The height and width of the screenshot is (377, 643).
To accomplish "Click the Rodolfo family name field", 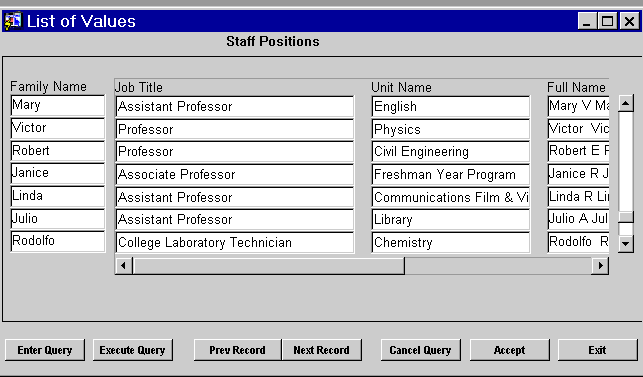I will point(58,241).
